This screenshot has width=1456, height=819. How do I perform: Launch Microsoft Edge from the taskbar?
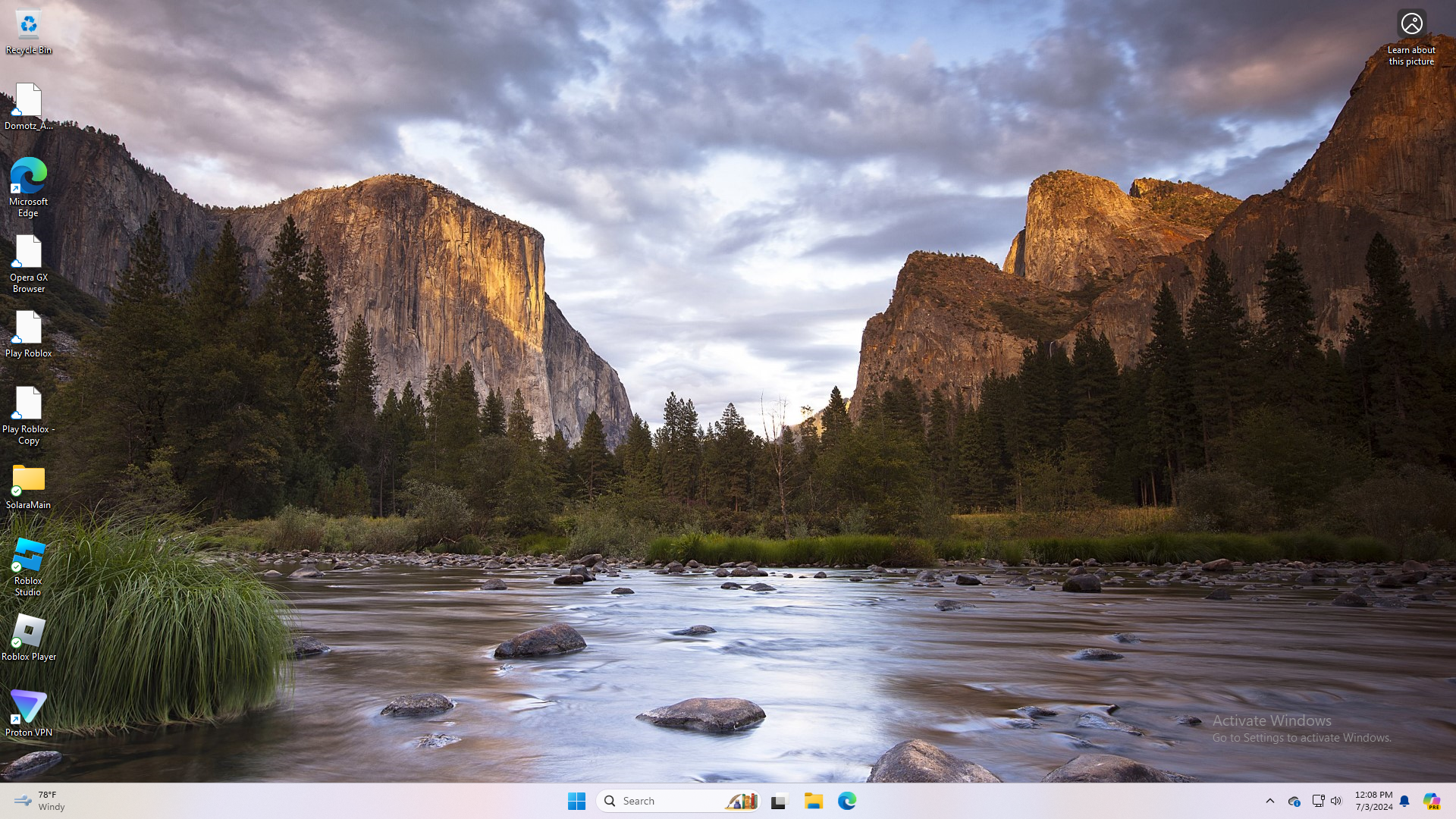847,801
